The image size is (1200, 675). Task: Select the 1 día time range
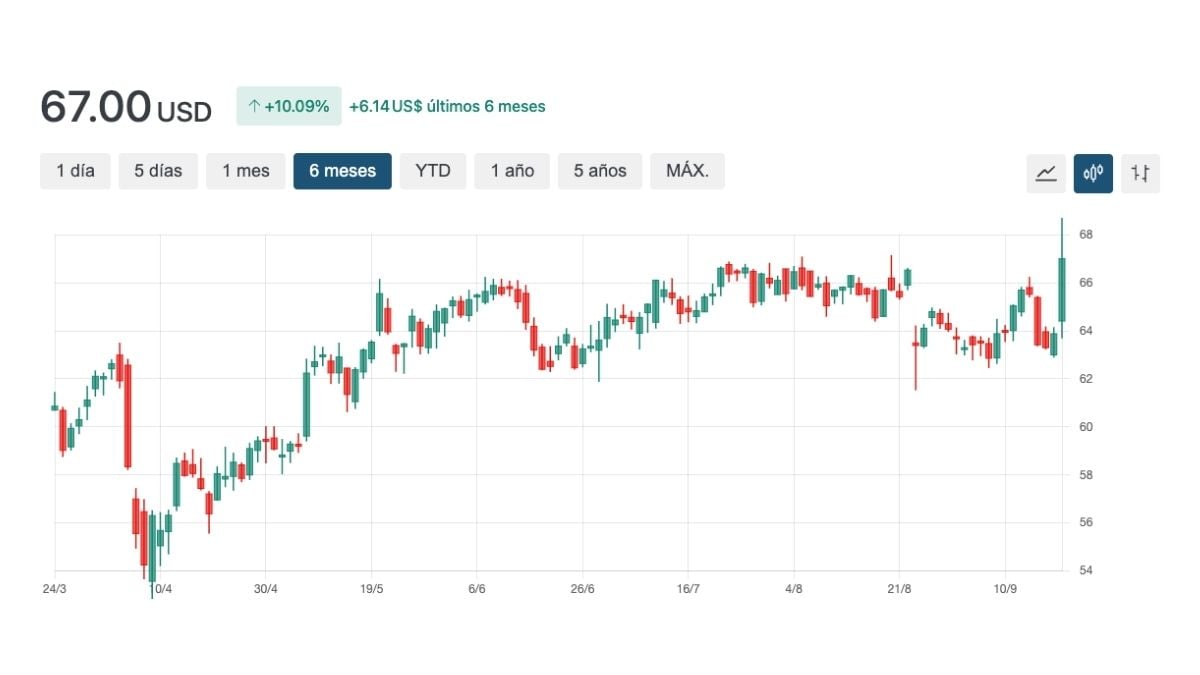(x=75, y=171)
